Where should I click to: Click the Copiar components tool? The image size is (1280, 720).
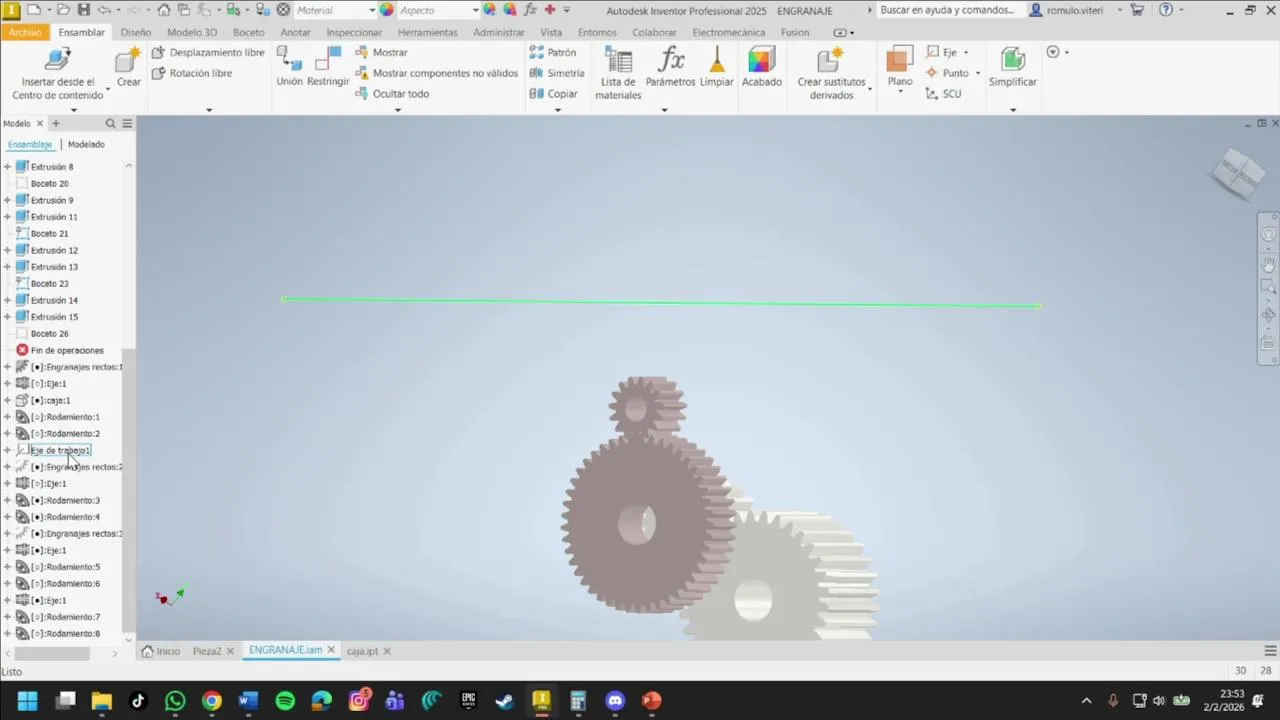pos(554,94)
